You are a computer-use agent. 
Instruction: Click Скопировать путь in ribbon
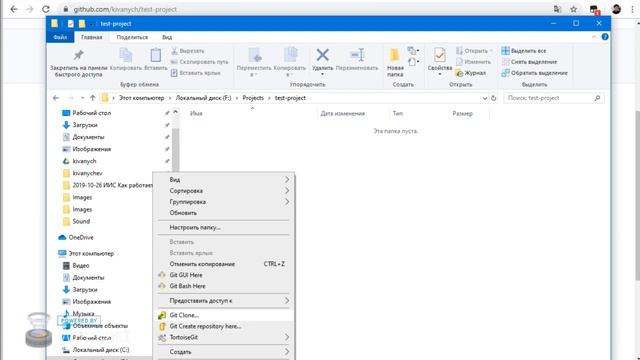click(199, 62)
